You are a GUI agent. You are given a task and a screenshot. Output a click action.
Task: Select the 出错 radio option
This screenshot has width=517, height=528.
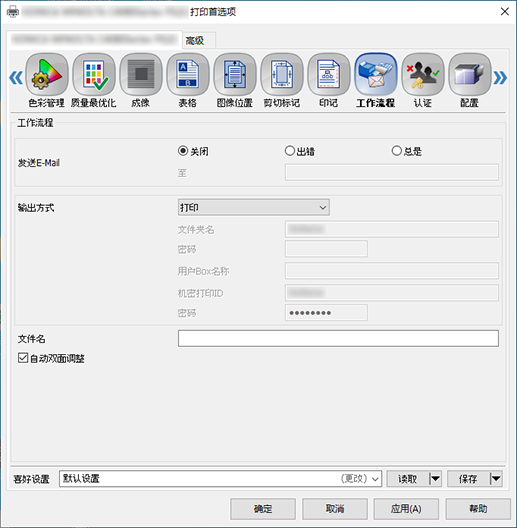pyautogui.click(x=290, y=151)
